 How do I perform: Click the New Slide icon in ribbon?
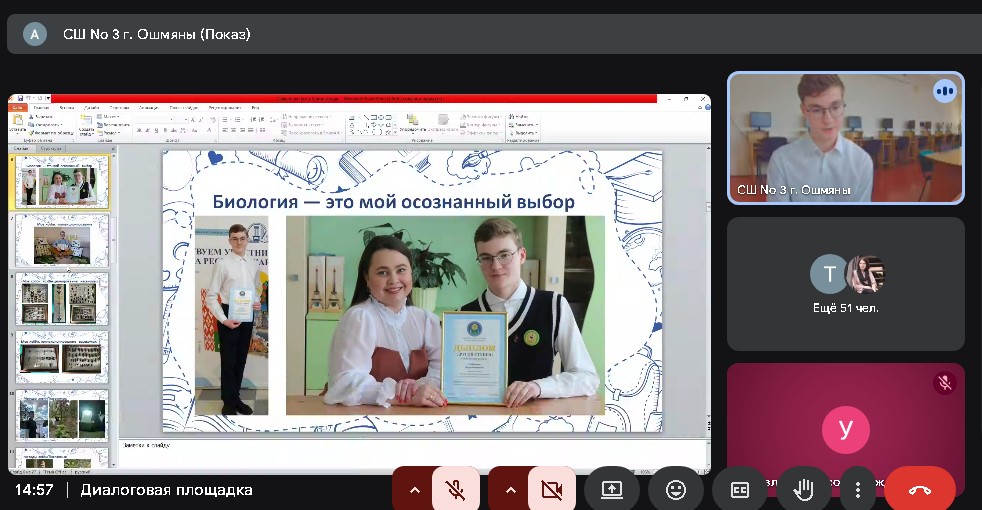pyautogui.click(x=86, y=122)
